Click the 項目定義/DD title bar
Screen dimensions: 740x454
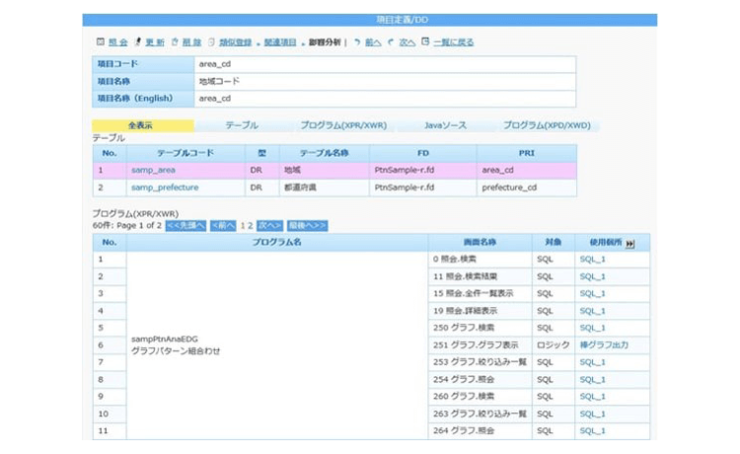(370, 20)
